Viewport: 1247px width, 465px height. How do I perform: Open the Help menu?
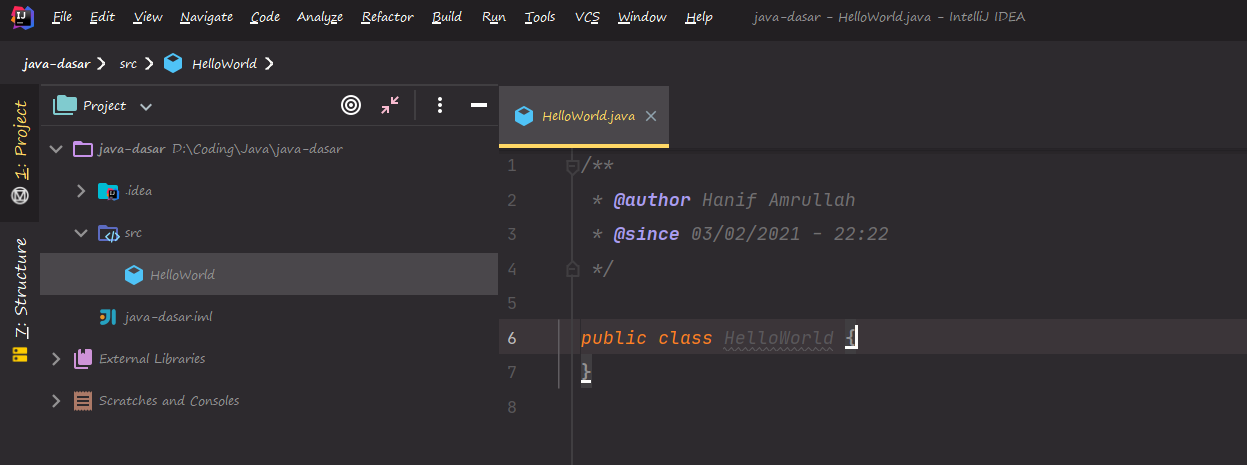click(x=699, y=17)
